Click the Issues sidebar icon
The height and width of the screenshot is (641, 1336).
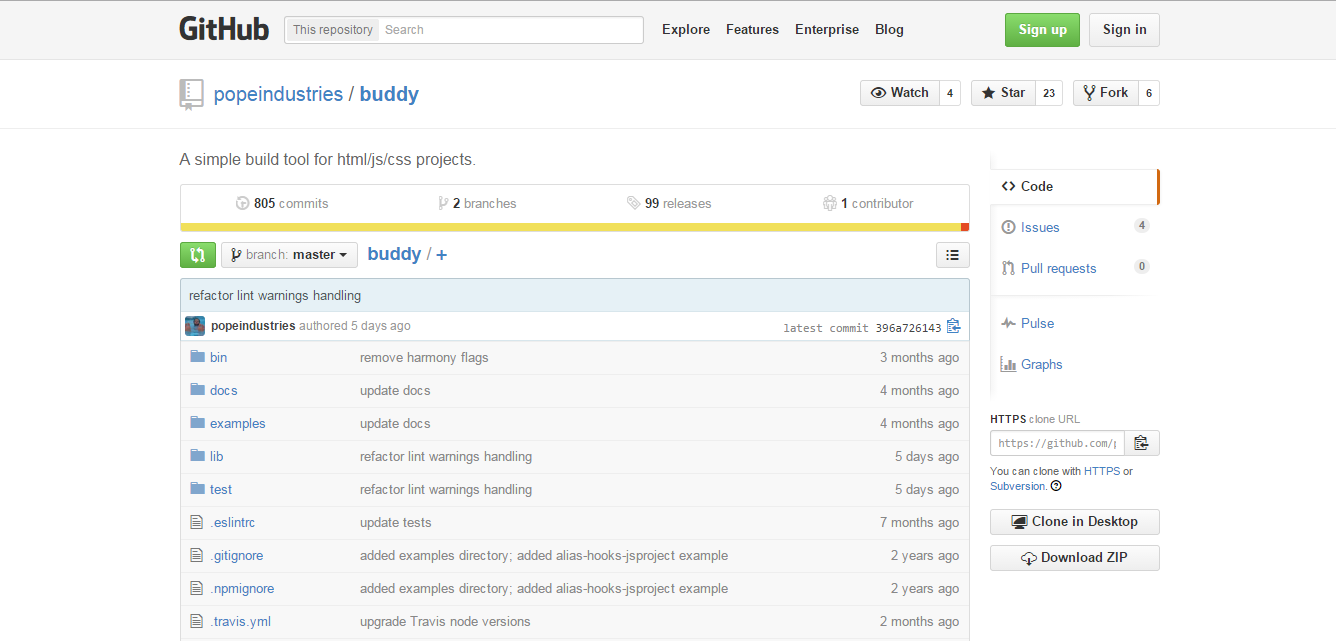click(1008, 227)
